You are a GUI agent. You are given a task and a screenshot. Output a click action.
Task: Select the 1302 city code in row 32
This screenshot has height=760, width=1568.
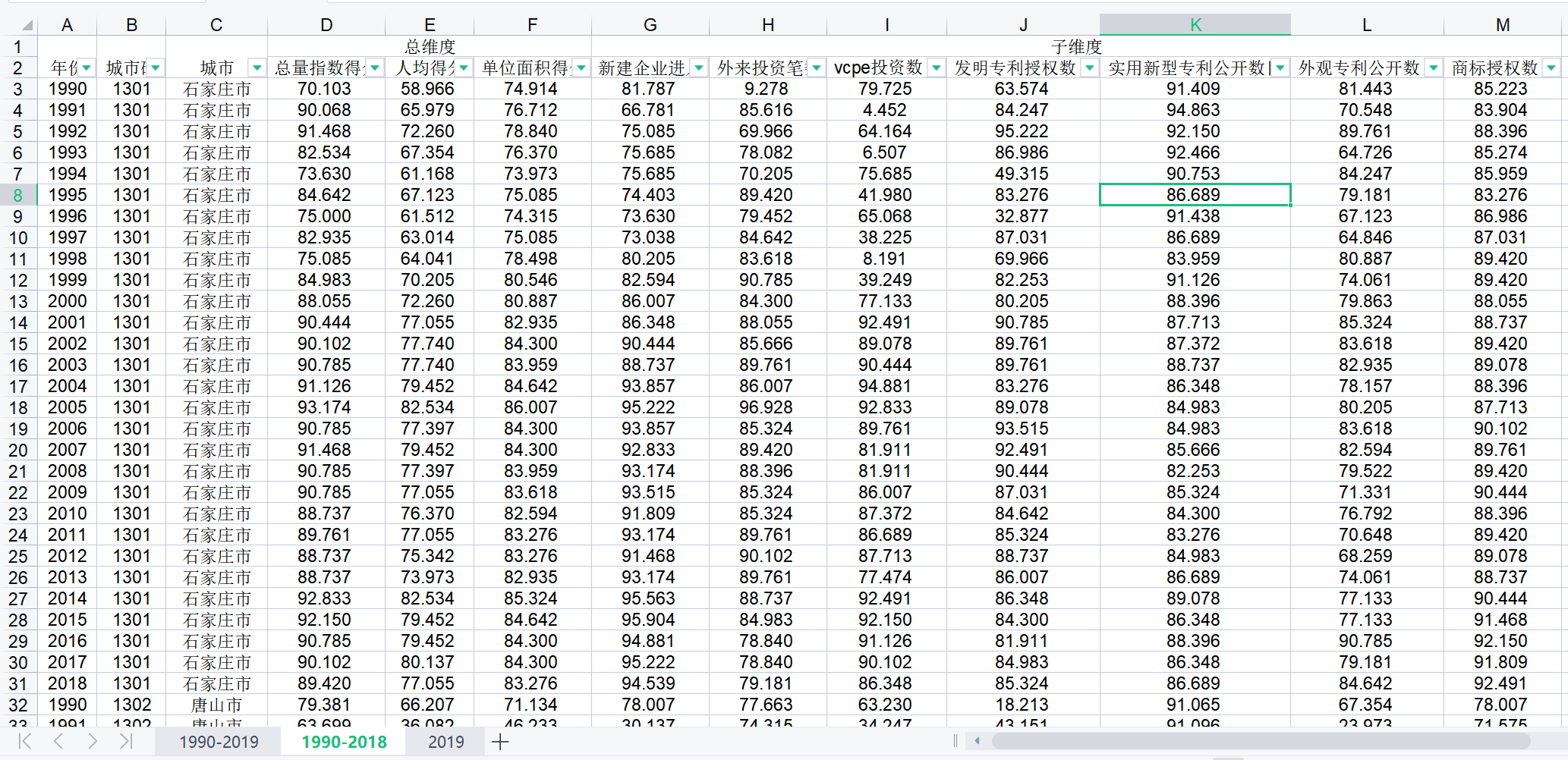click(131, 705)
